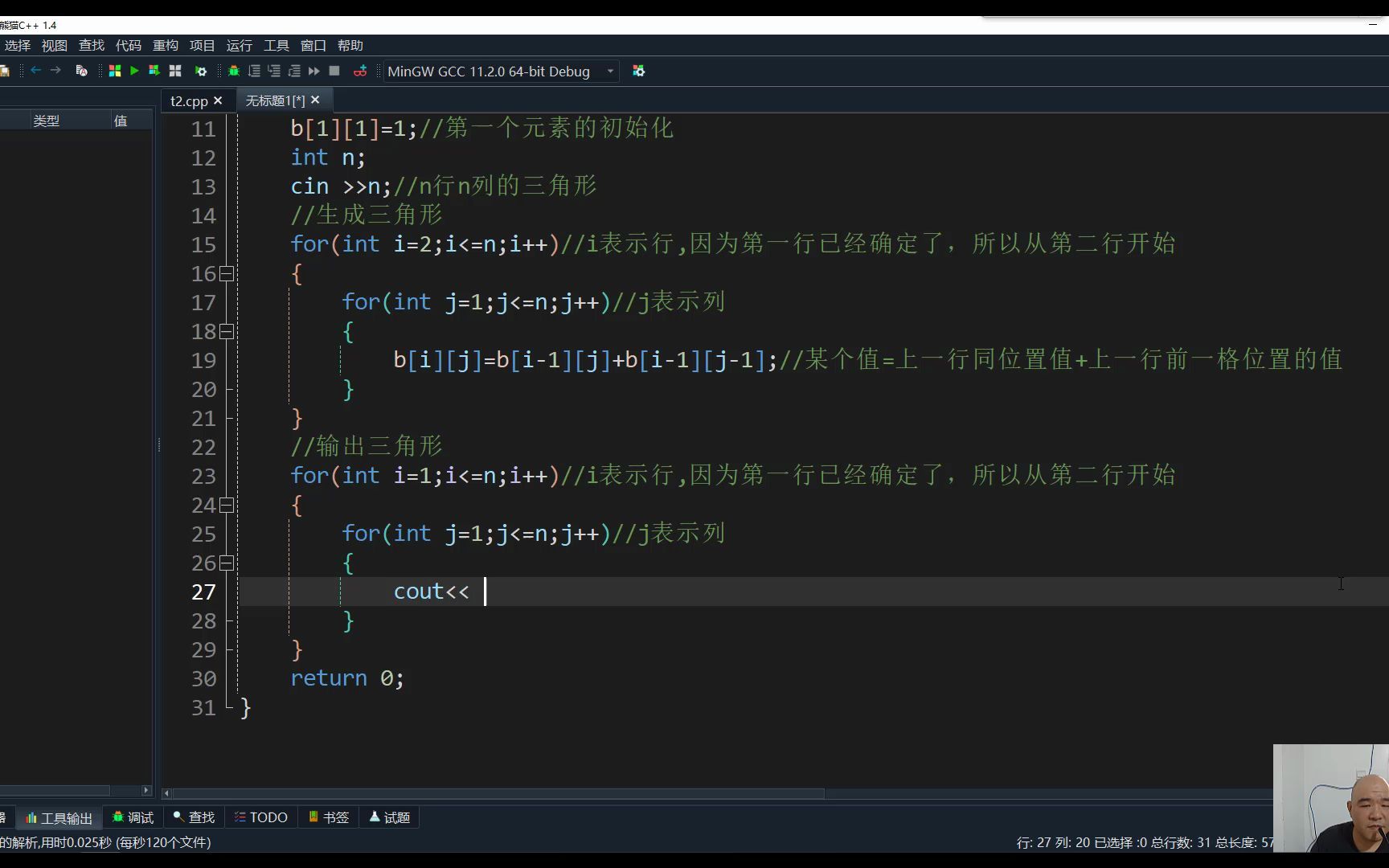The image size is (1389, 868).
Task: Collapse the code block at line 16
Action: (226, 273)
